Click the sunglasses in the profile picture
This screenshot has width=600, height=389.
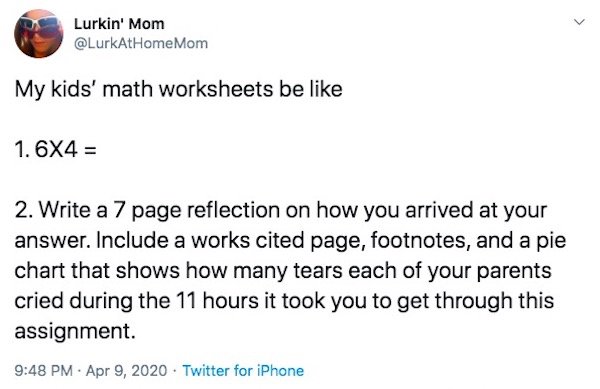[39, 26]
